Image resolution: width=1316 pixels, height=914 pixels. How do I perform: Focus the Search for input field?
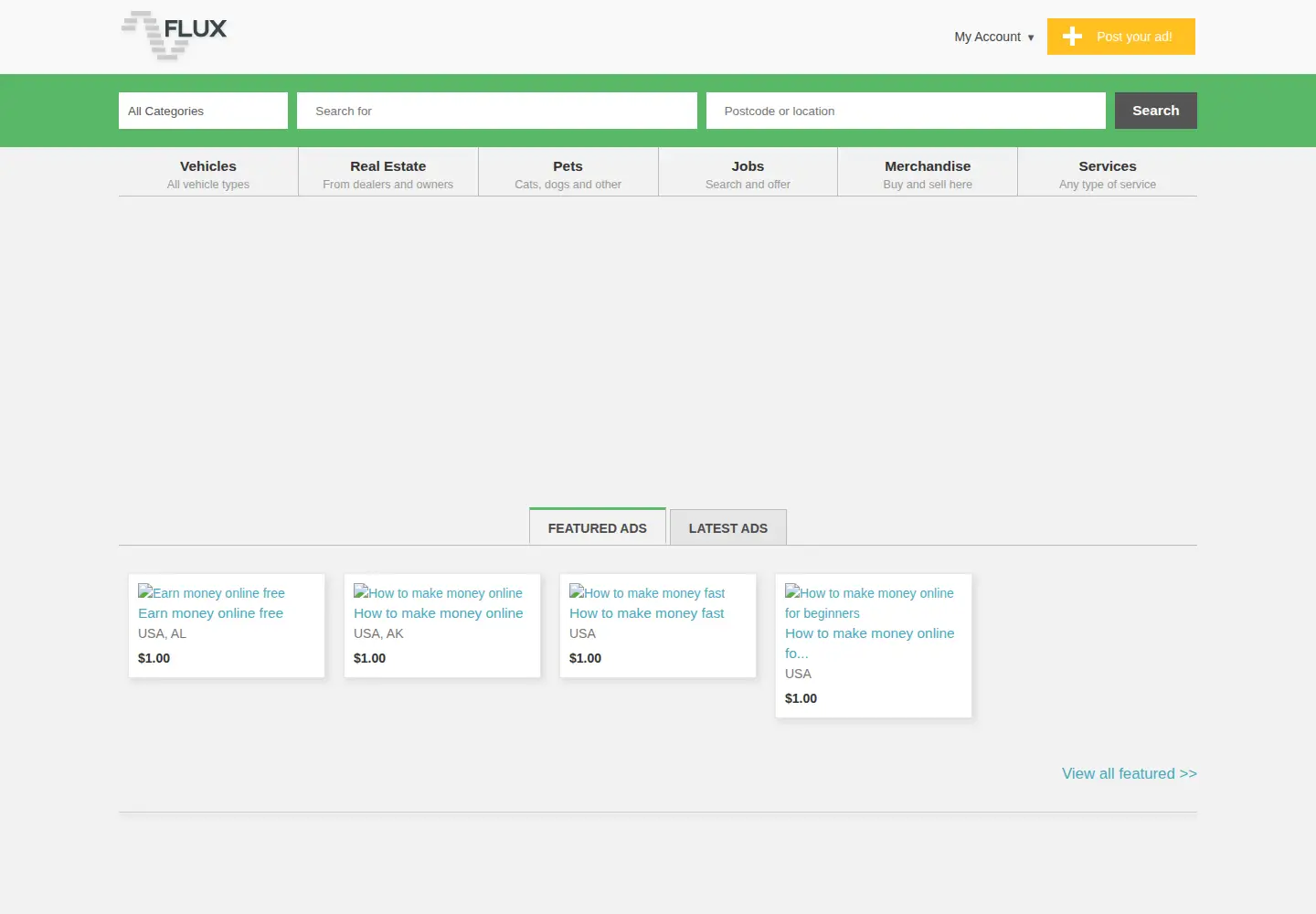click(497, 111)
